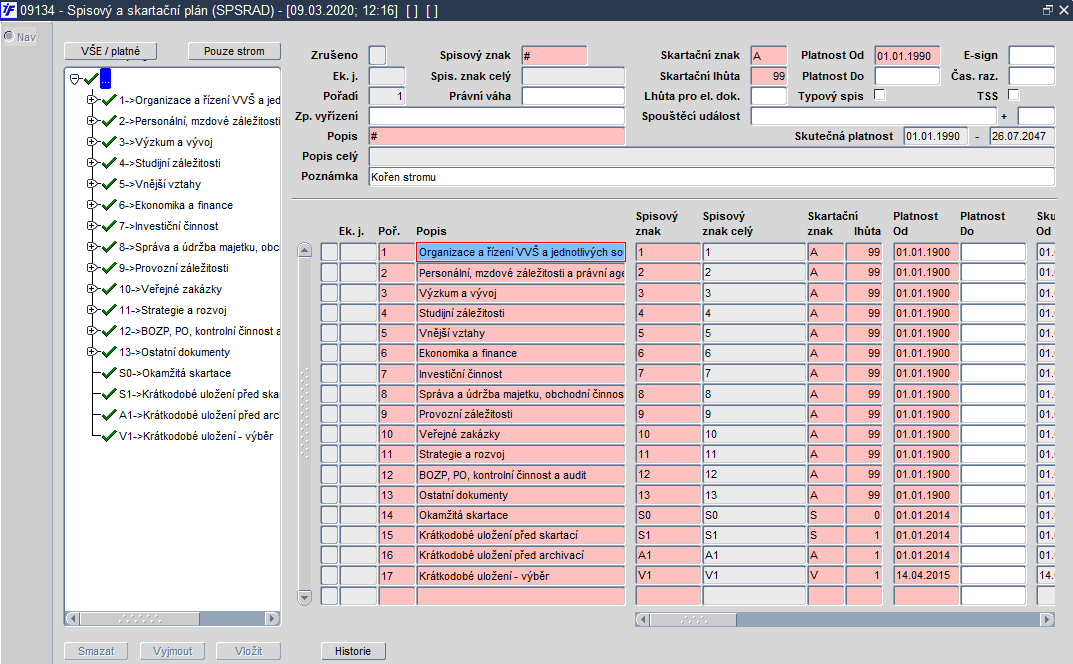The image size is (1073, 664).
Task: Select tree item 9->Provozní záležitosti
Action: (x=173, y=268)
